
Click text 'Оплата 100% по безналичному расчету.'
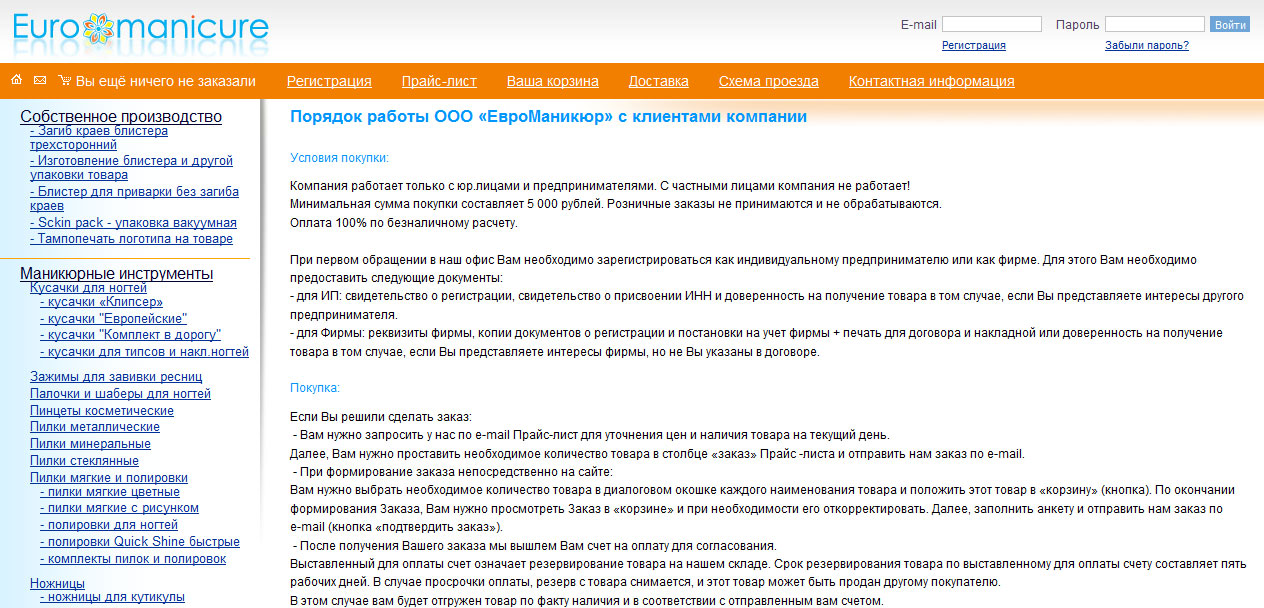pos(404,222)
